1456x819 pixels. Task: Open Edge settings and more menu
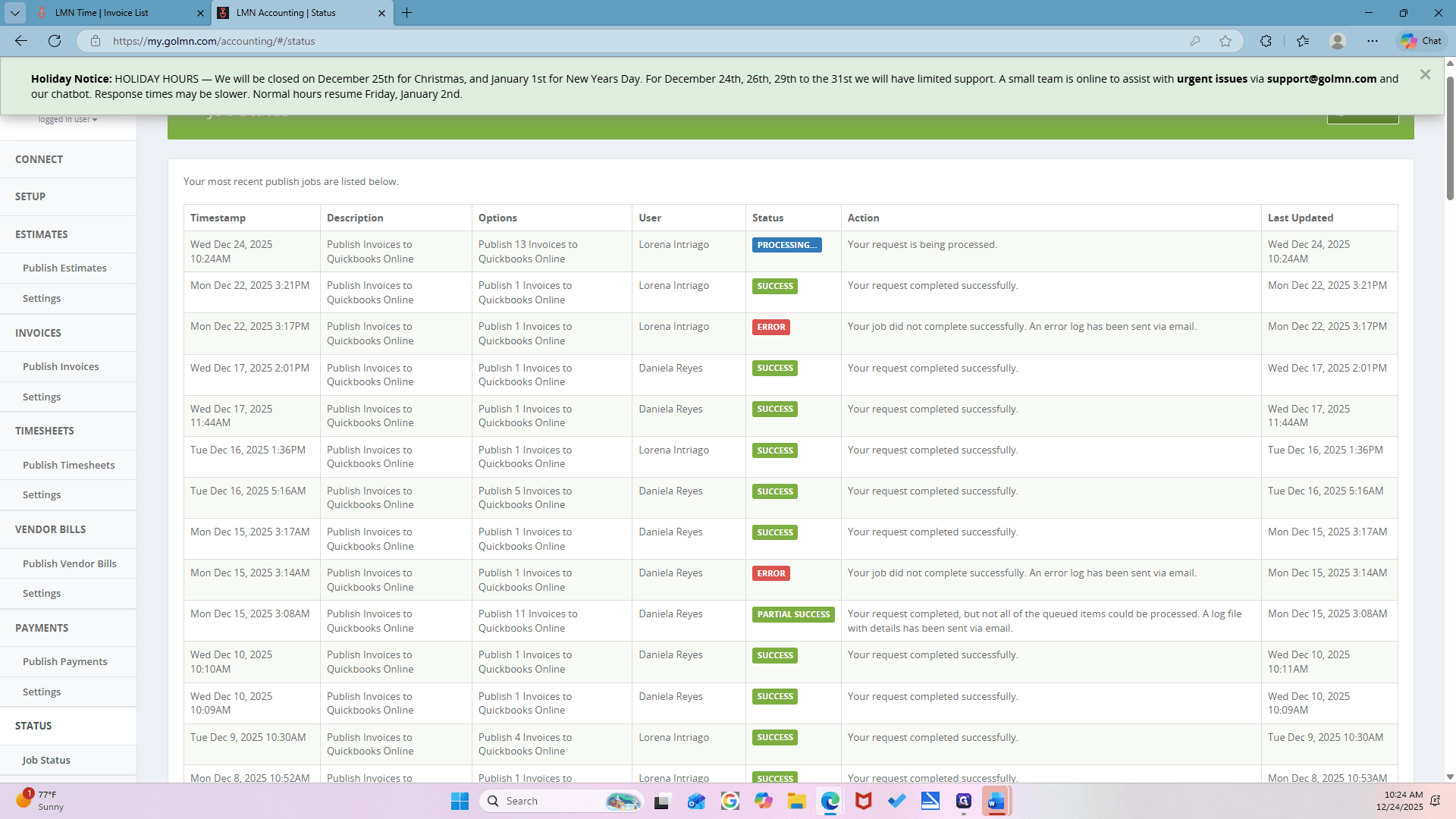coord(1373,41)
